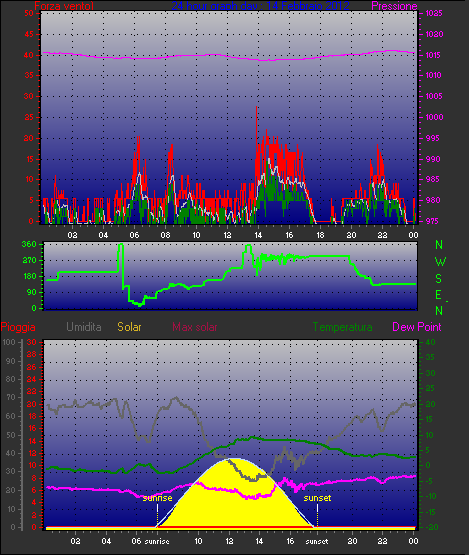
Task: Click the '975' pressure scale value
Action: [432, 221]
